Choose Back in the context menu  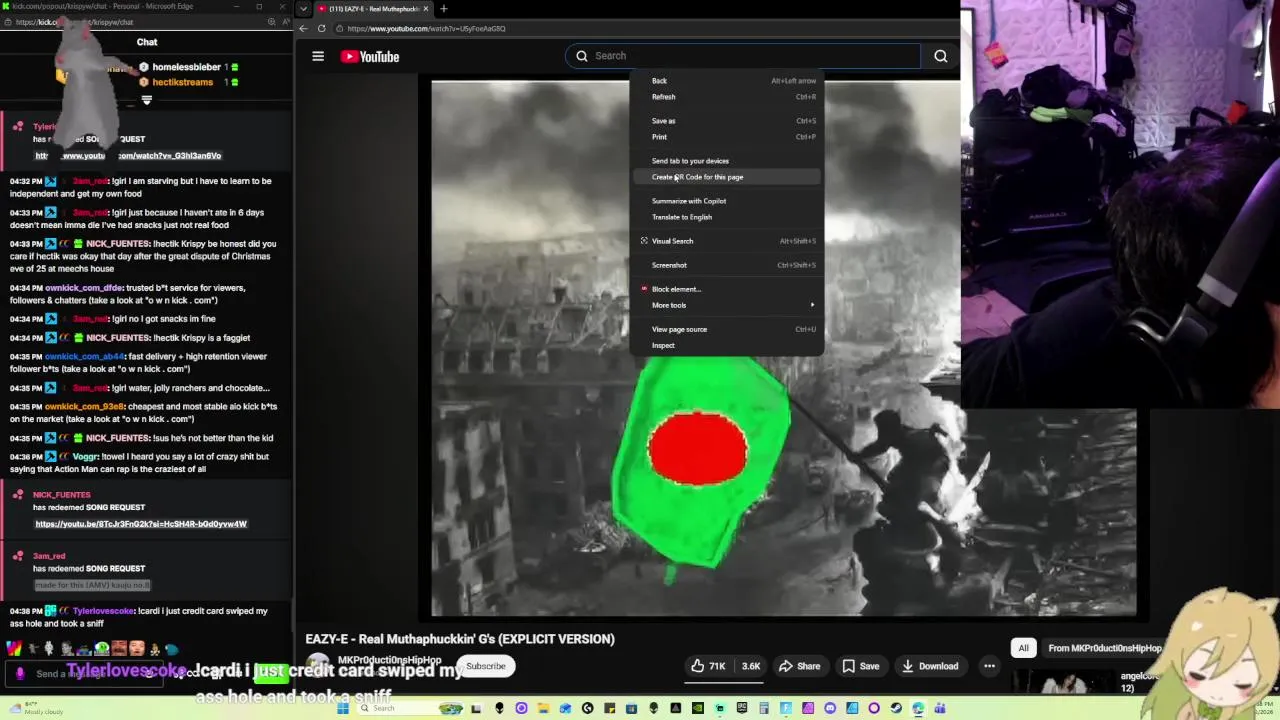[x=727, y=81]
